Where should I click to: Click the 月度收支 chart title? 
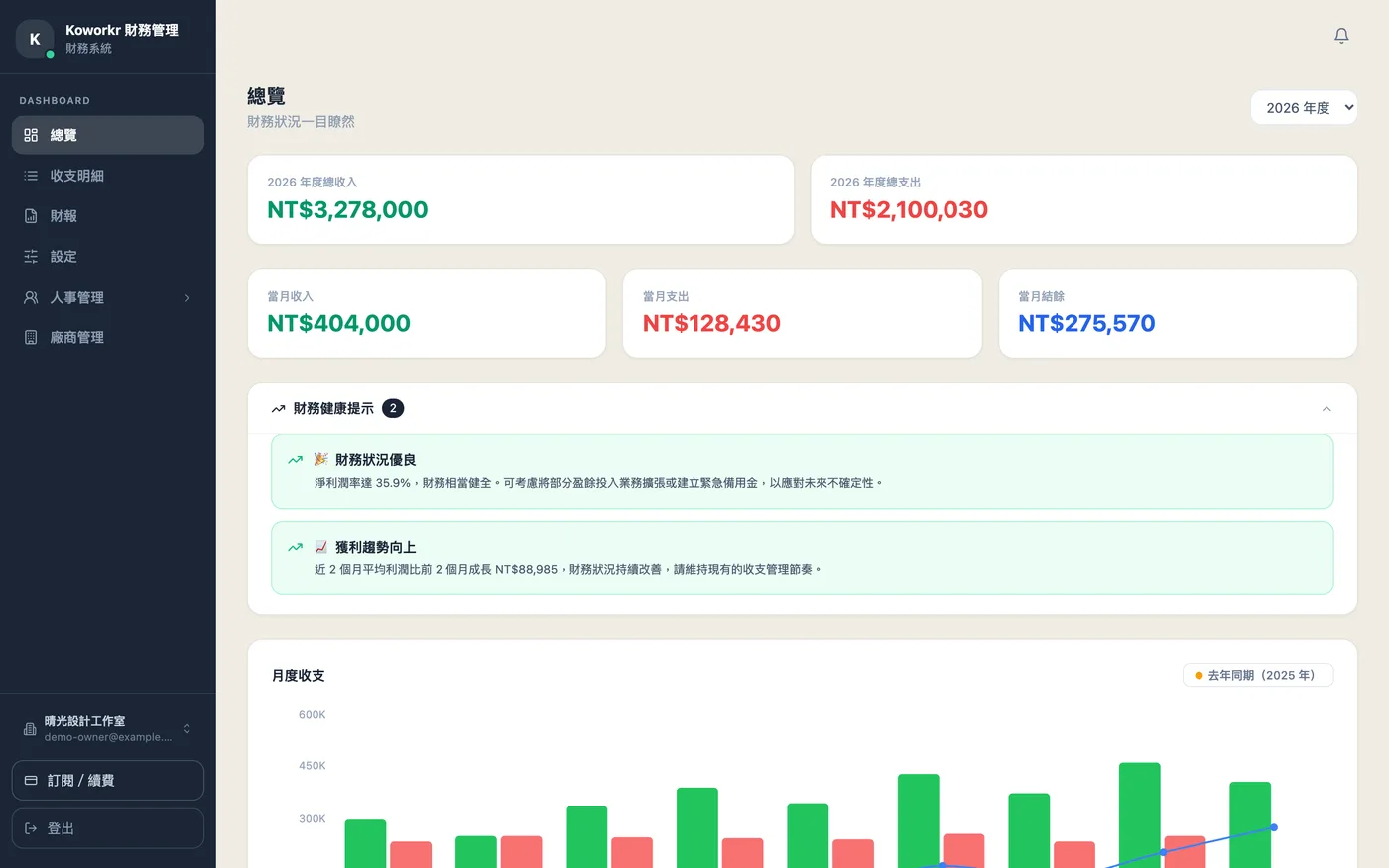299,676
